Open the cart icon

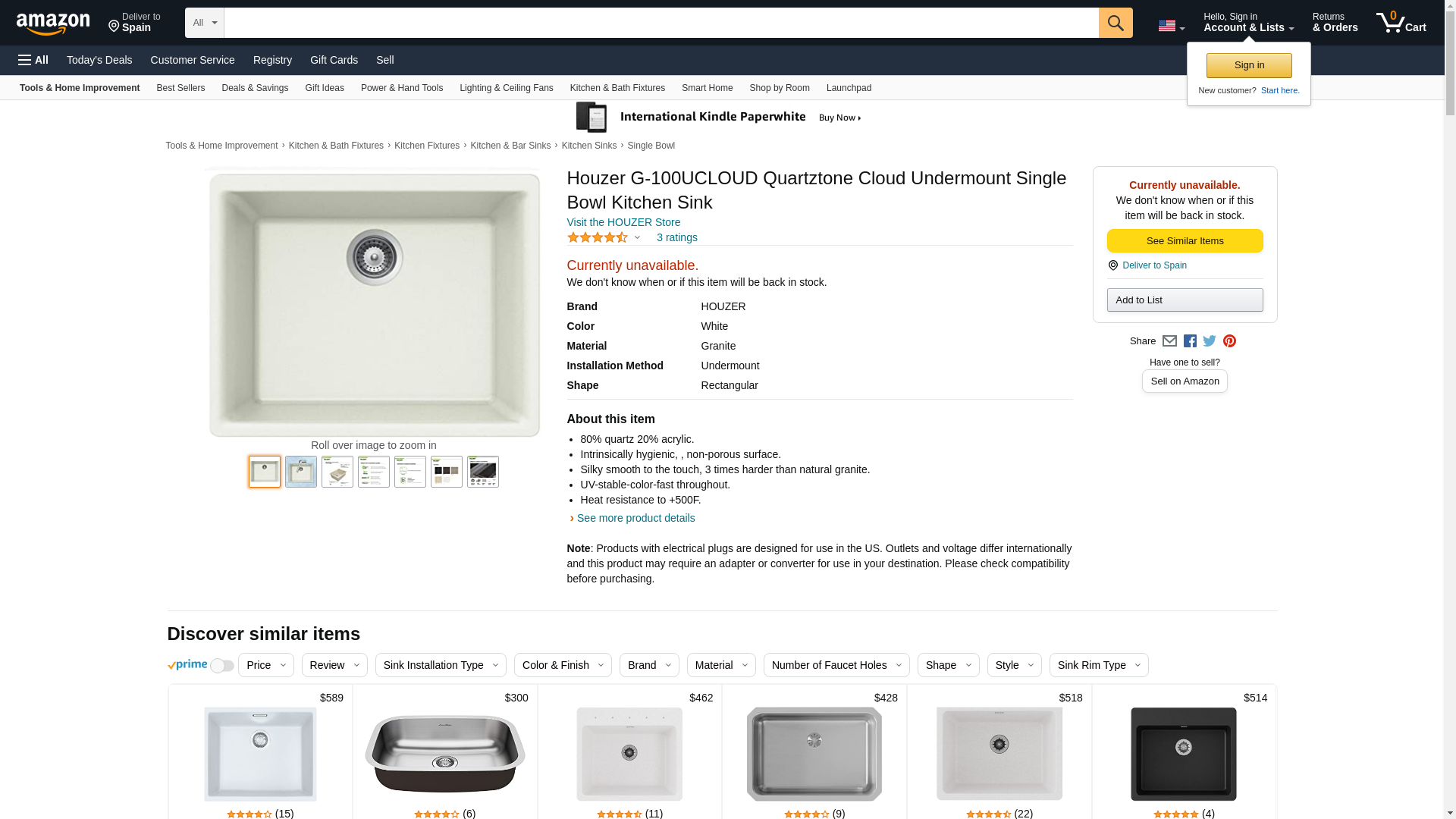[1401, 23]
